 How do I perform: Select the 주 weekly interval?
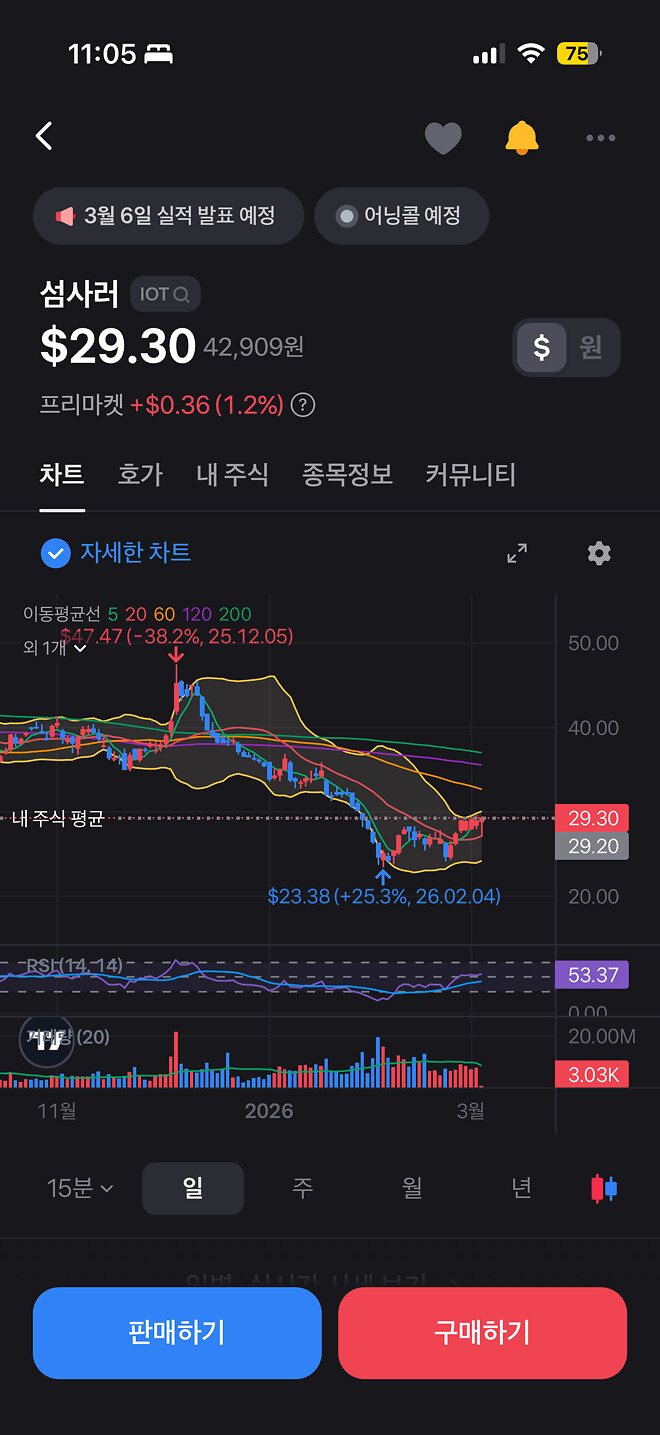302,1188
